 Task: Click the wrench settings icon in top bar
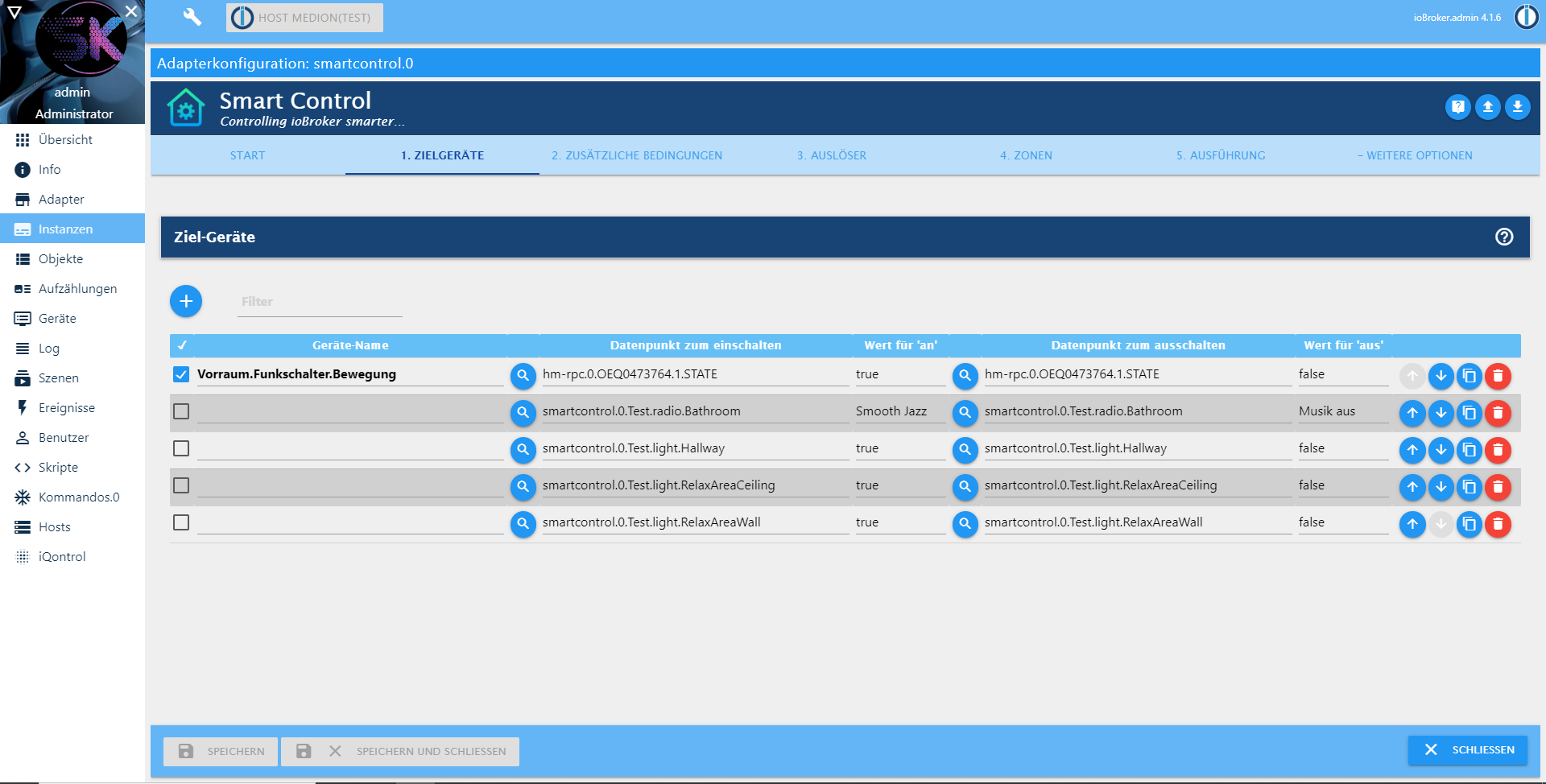coord(192,17)
